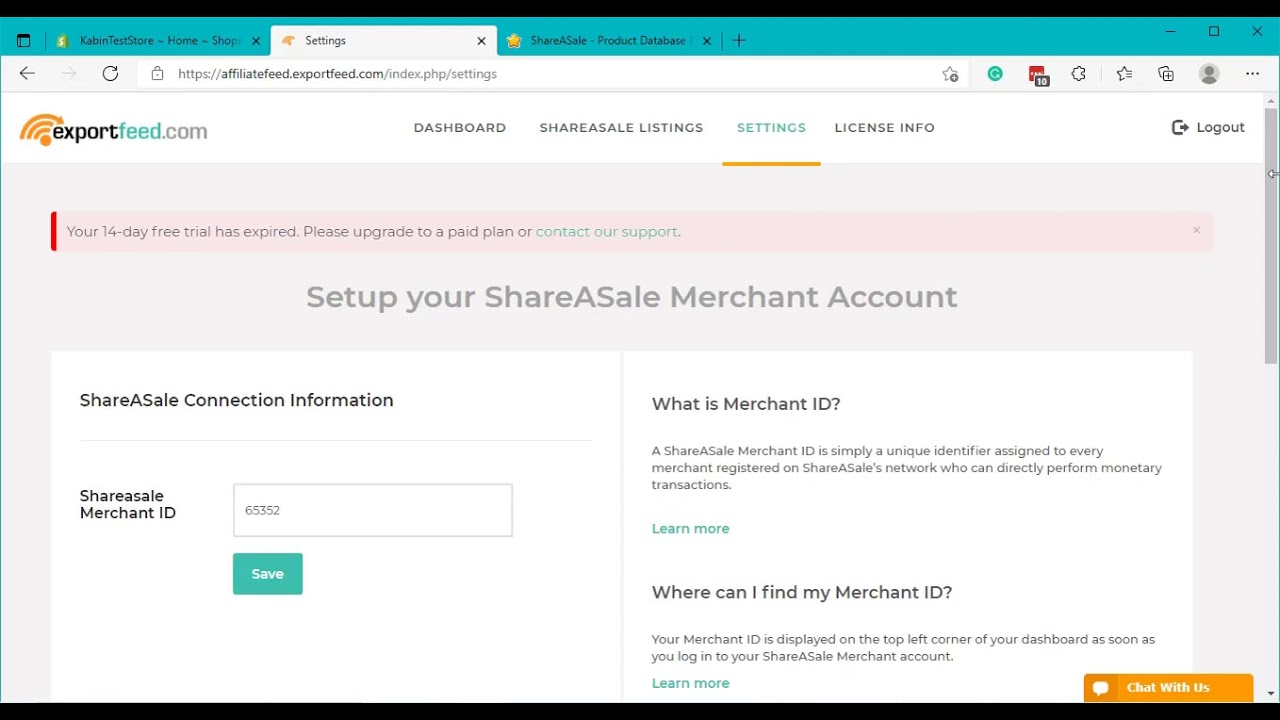View site security lock info
The width and height of the screenshot is (1280, 720).
tap(157, 74)
